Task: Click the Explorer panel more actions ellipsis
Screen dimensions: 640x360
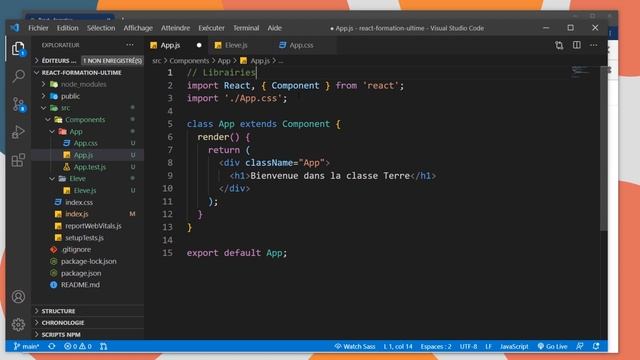Action: pos(130,45)
